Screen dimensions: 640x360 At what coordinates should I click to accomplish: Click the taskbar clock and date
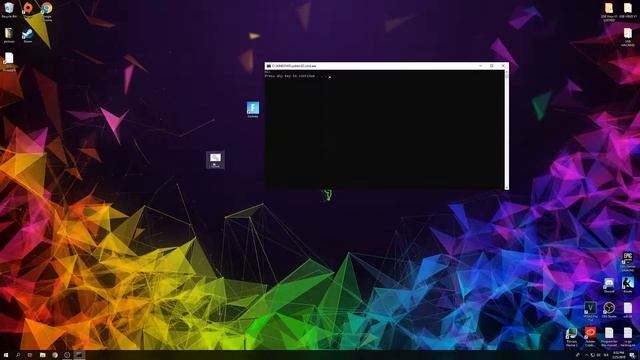coord(619,355)
